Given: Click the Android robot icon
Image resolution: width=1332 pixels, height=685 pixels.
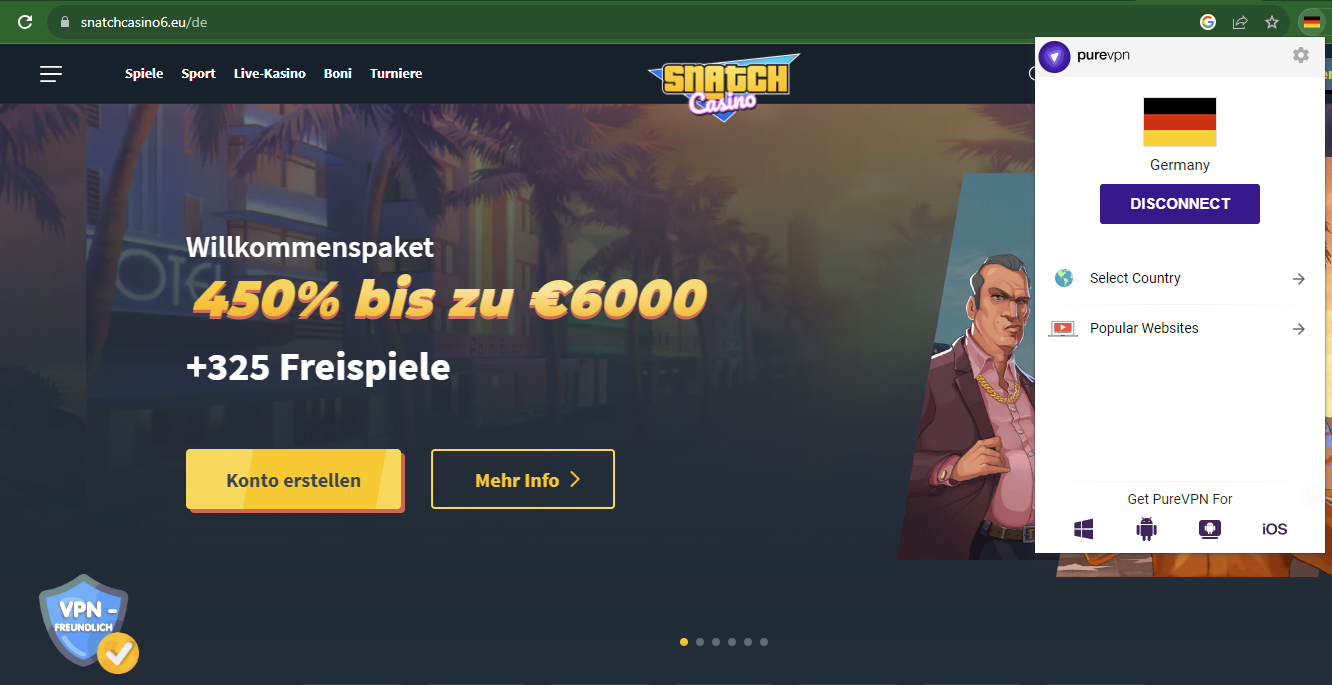Looking at the screenshot, I should (1146, 529).
